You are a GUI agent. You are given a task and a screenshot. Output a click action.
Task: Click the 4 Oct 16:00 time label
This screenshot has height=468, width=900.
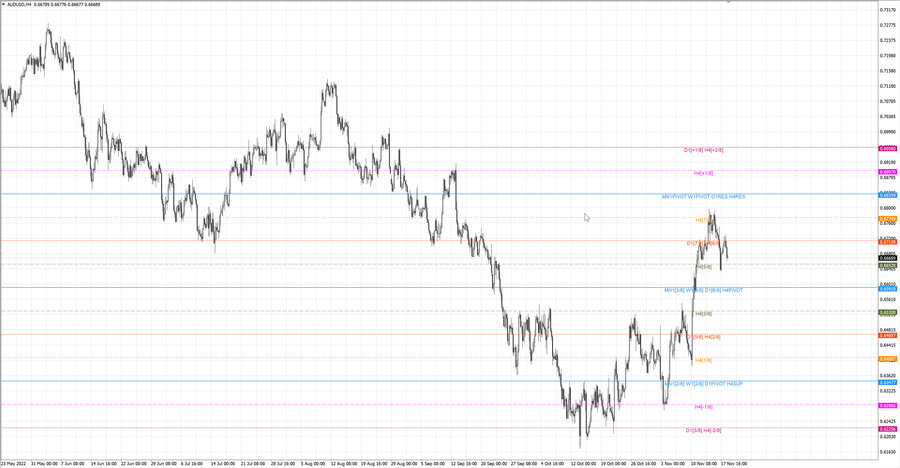[x=553, y=463]
